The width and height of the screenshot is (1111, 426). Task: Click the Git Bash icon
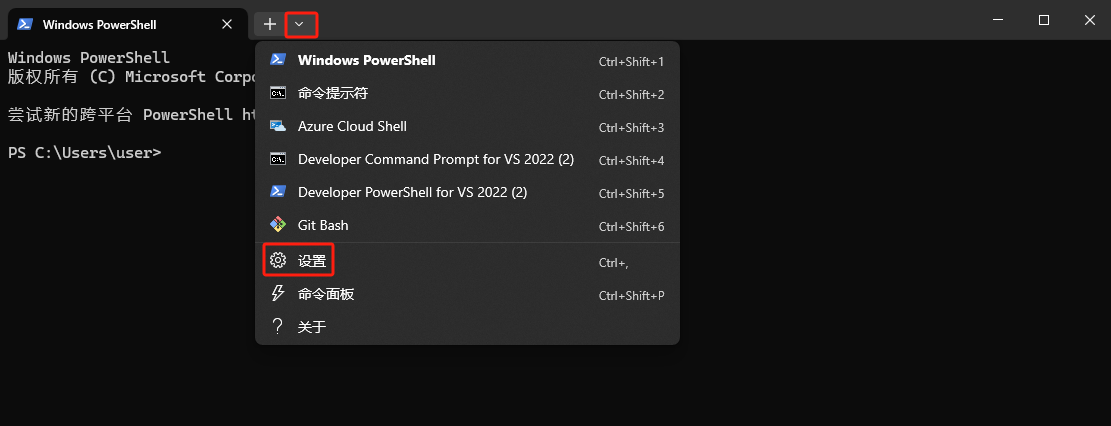278,225
